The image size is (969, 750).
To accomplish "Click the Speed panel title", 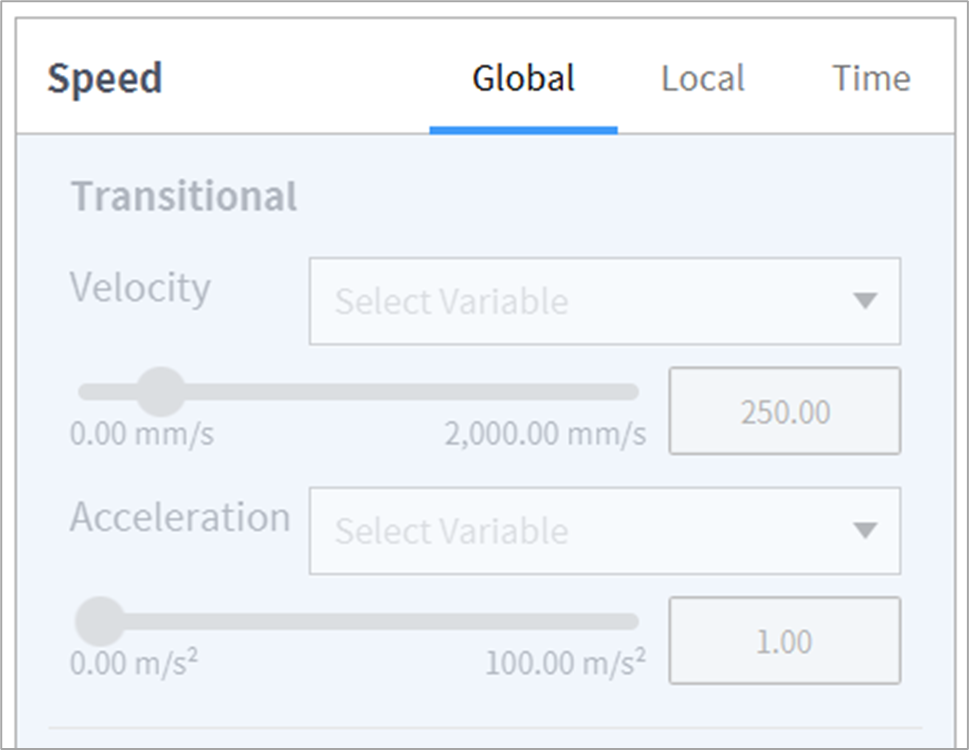I will [x=104, y=79].
